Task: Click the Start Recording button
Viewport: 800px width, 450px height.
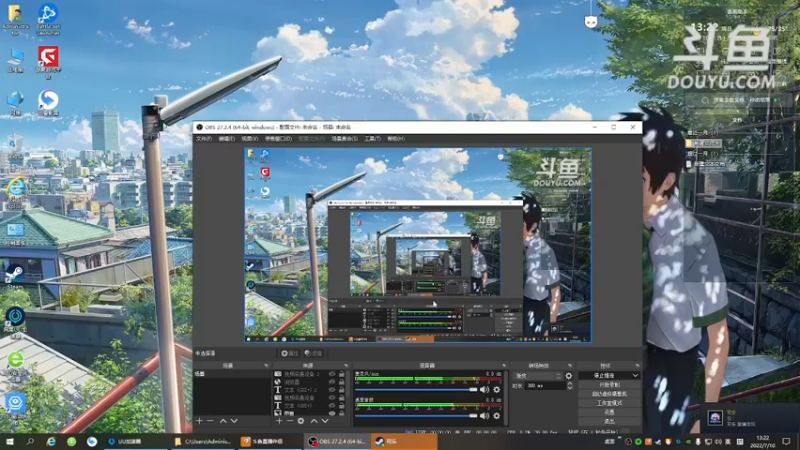Action: (x=609, y=385)
